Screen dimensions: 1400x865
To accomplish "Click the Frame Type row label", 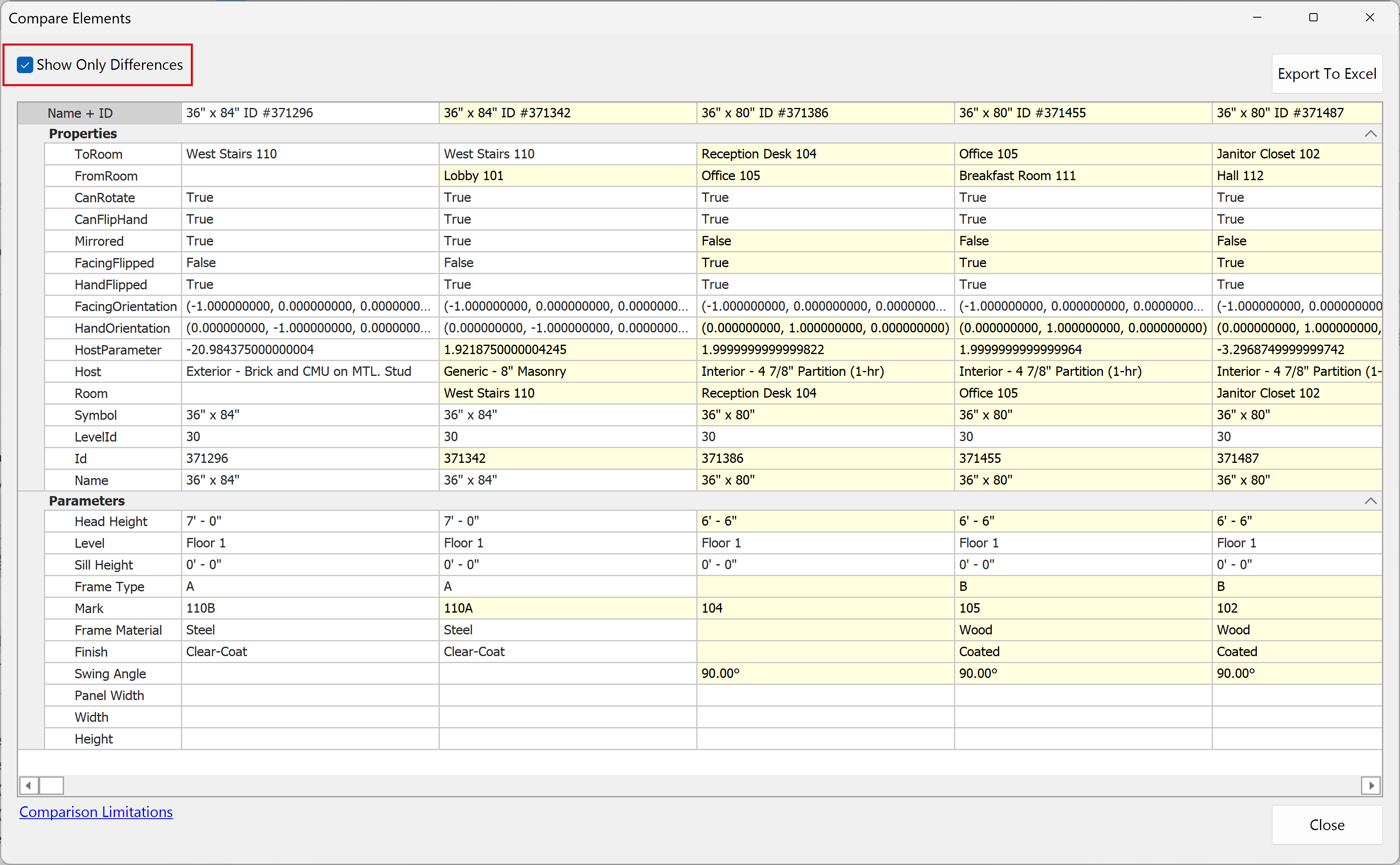I will tap(113, 587).
